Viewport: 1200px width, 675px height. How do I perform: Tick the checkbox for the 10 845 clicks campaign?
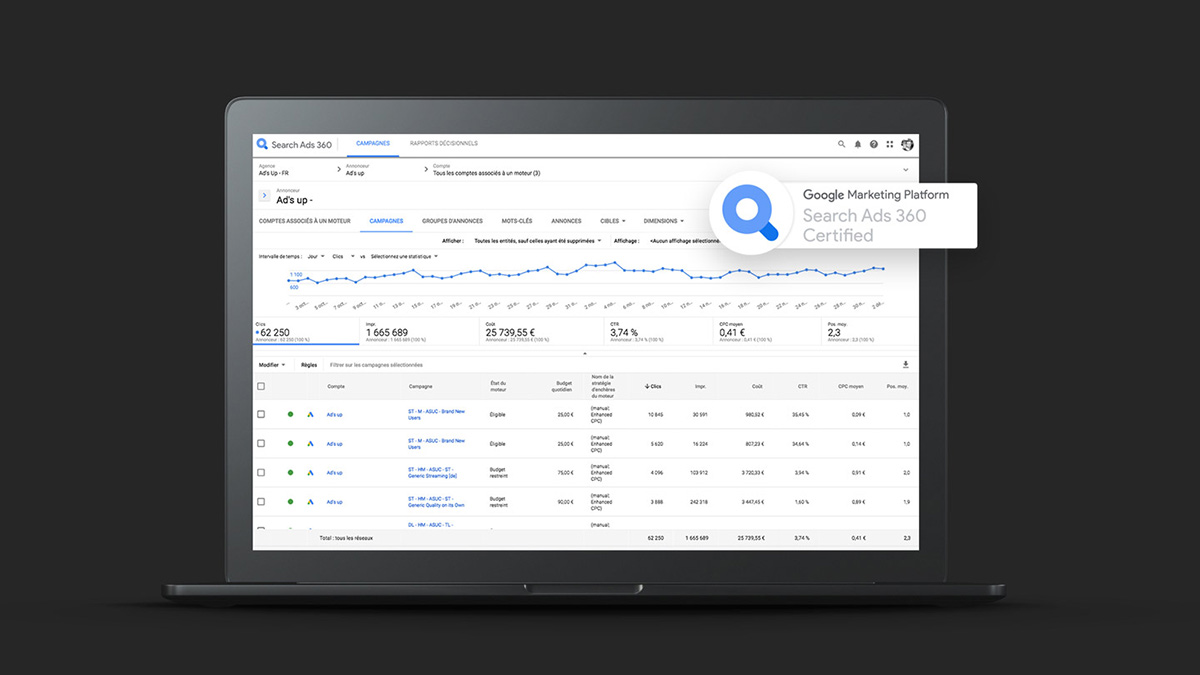[262, 414]
